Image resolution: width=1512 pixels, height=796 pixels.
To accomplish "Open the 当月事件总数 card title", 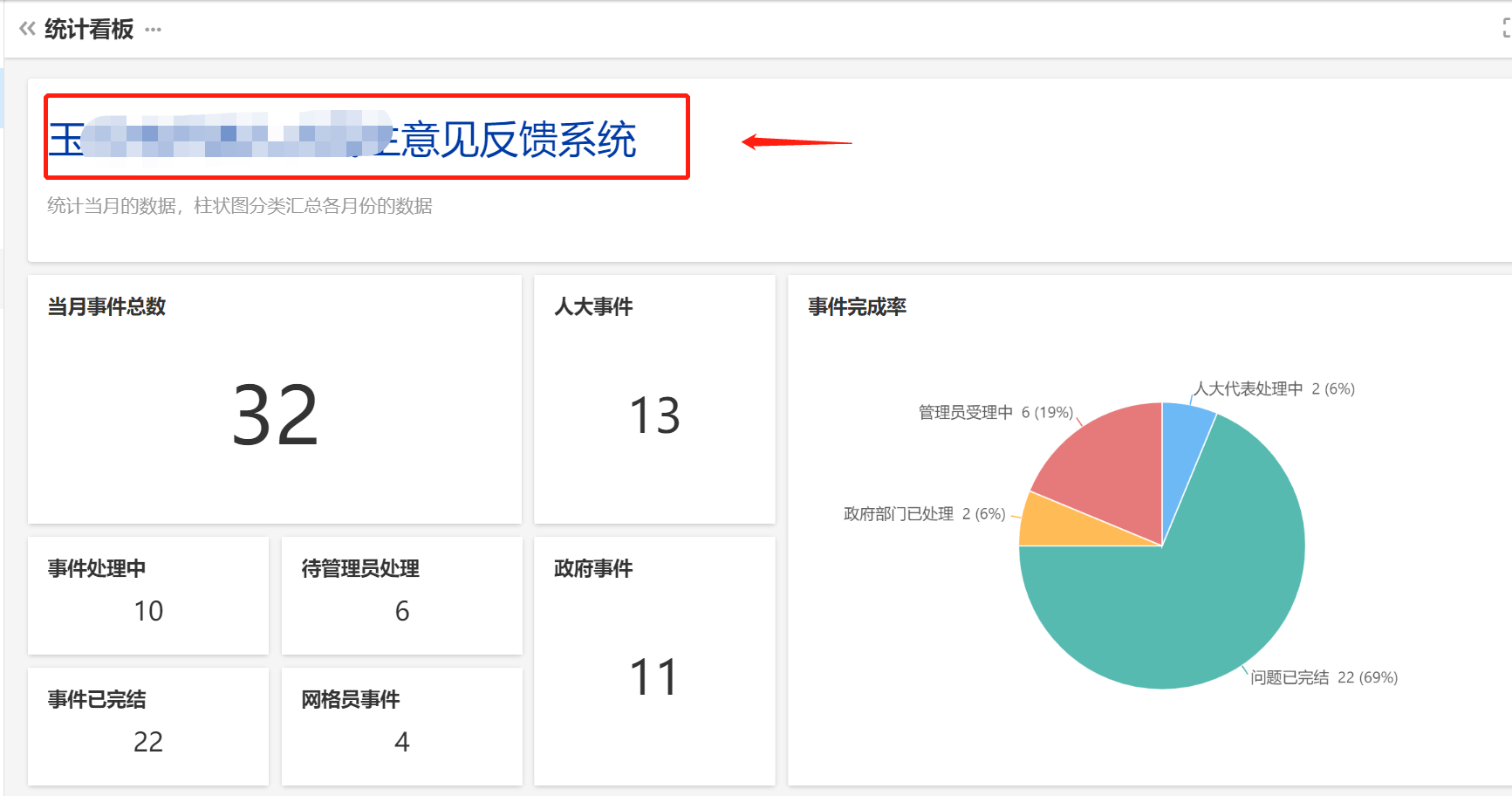I will coord(106,306).
